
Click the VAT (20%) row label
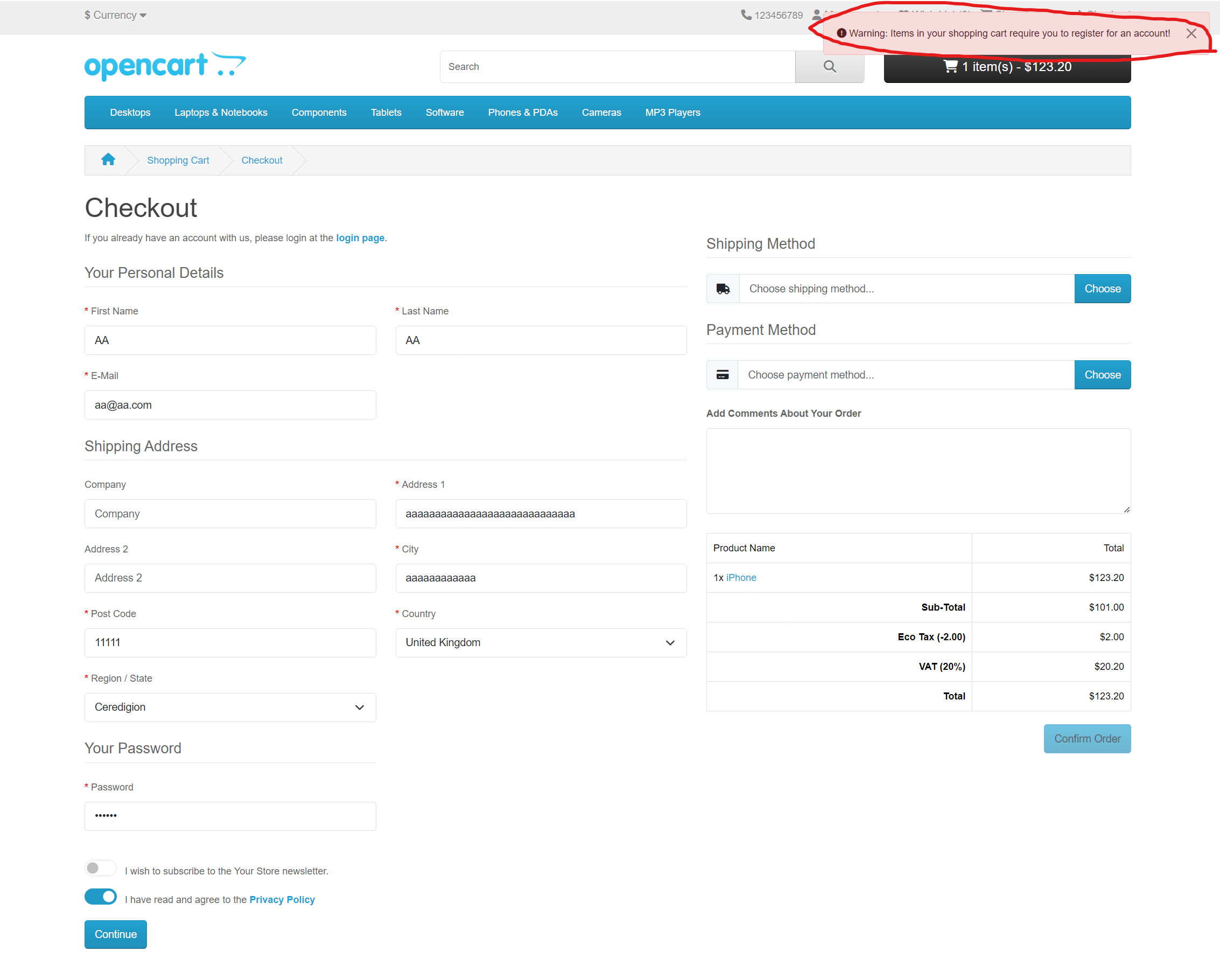pos(942,667)
